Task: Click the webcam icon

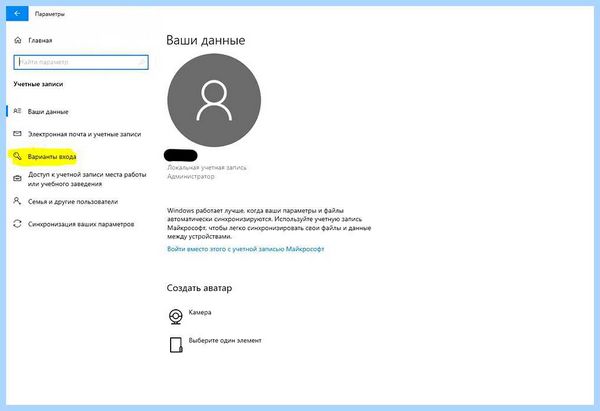Action: point(176,316)
